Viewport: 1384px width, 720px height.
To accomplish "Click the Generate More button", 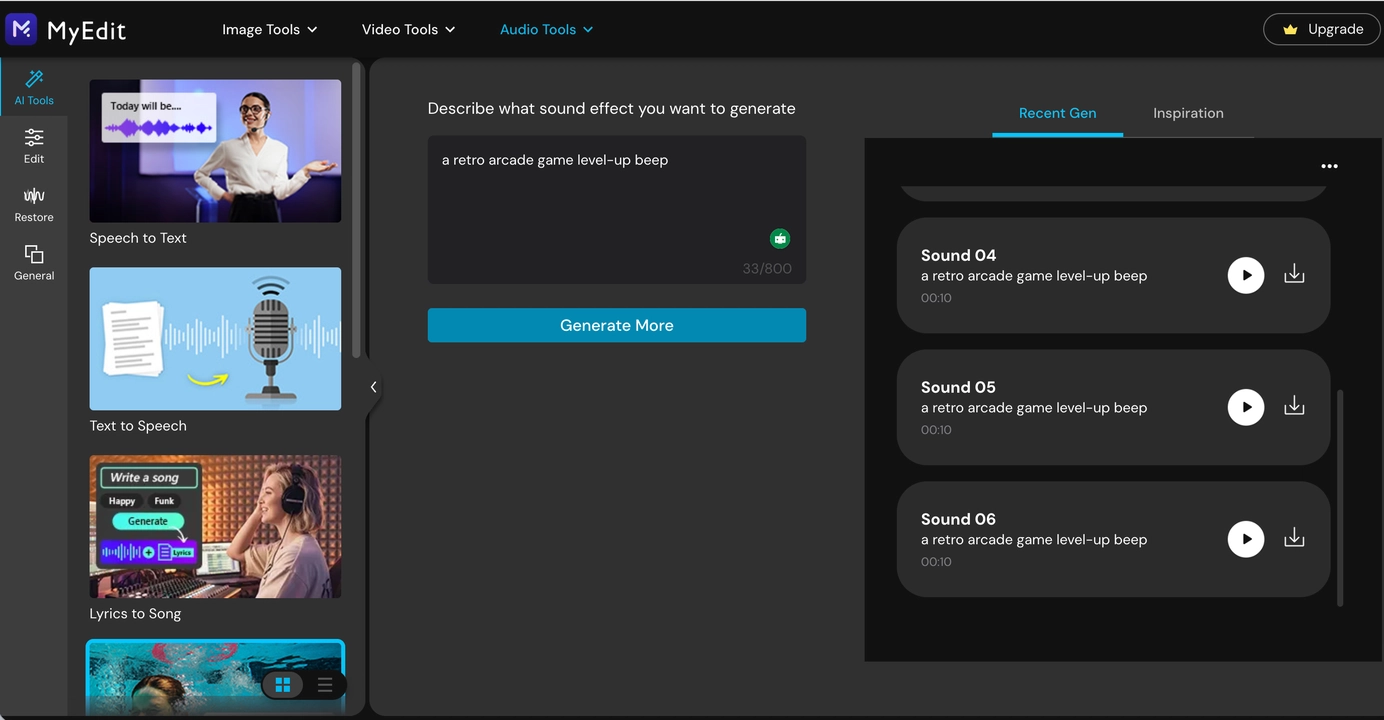I will (x=616, y=325).
